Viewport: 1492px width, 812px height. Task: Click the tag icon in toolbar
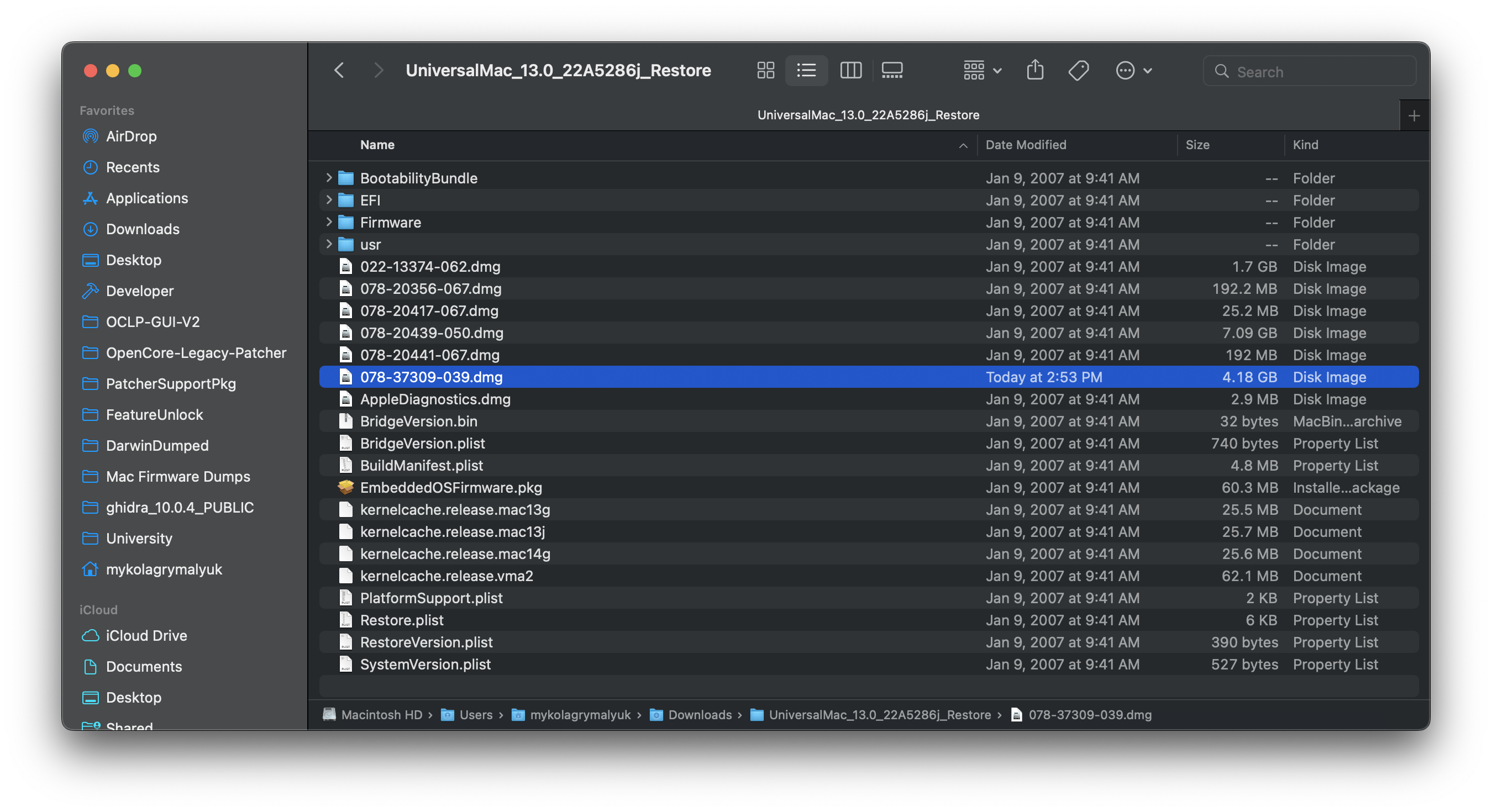coord(1078,71)
